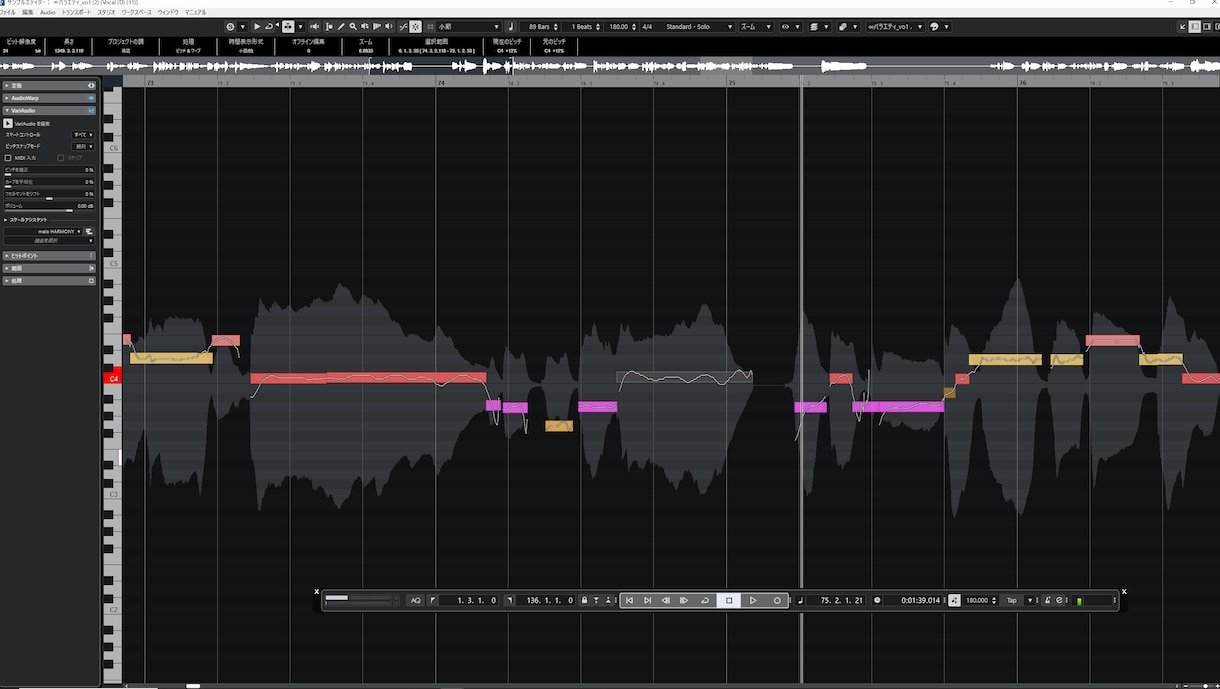The height and width of the screenshot is (689, 1220).
Task: Toggle cycle loop button in transport
Action: 705,600
